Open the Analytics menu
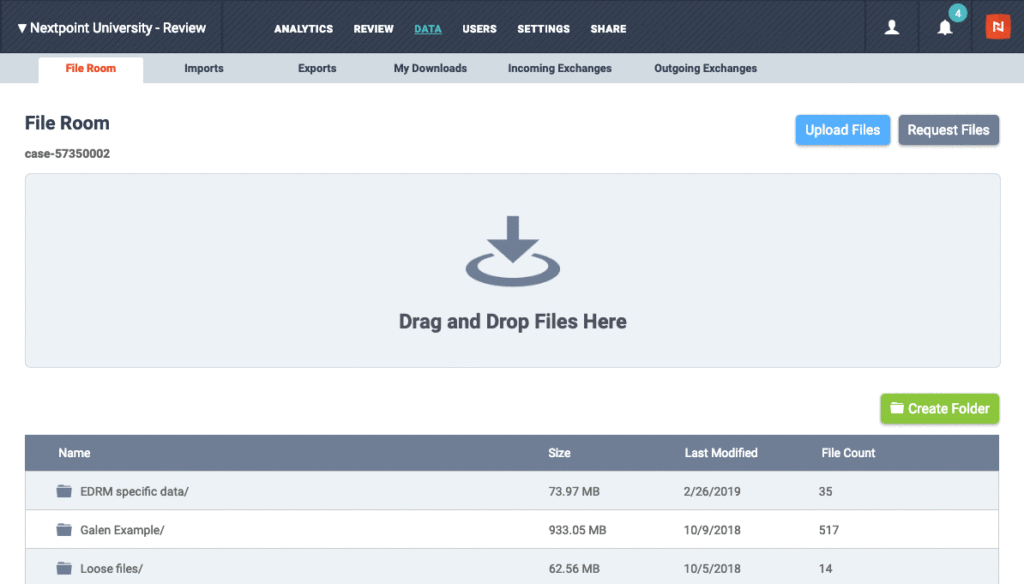The width and height of the screenshot is (1024, 584). point(303,29)
